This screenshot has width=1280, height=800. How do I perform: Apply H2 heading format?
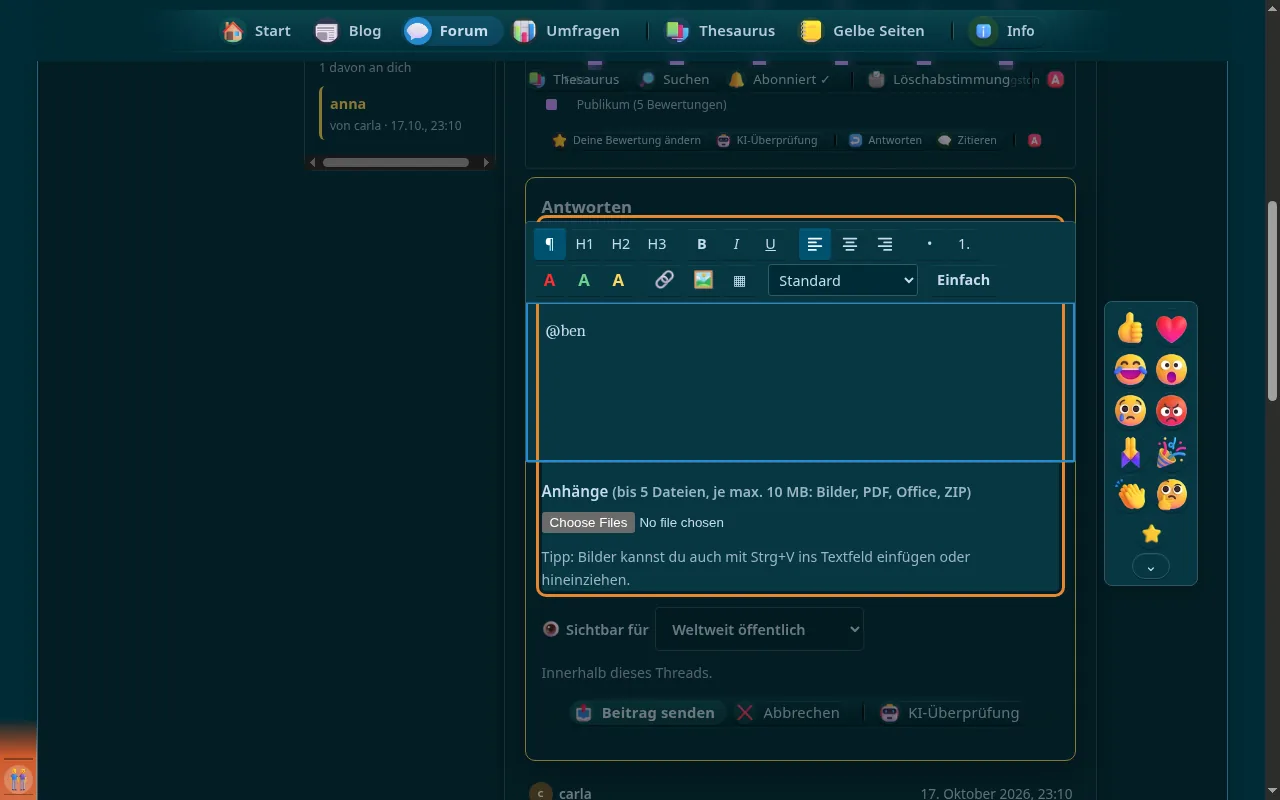(x=621, y=244)
